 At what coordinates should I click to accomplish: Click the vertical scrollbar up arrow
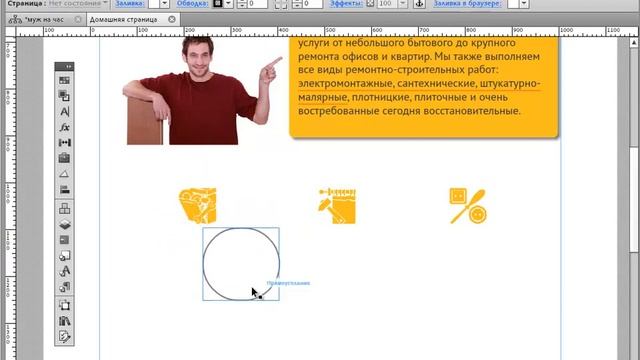[x=633, y=42]
